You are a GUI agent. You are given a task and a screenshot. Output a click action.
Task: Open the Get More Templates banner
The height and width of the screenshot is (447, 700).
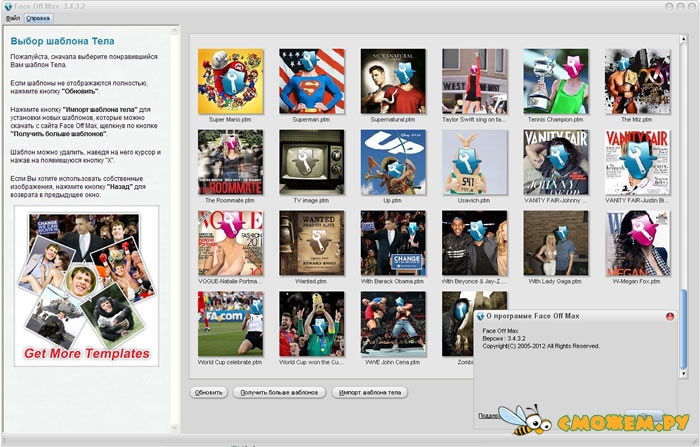86,286
